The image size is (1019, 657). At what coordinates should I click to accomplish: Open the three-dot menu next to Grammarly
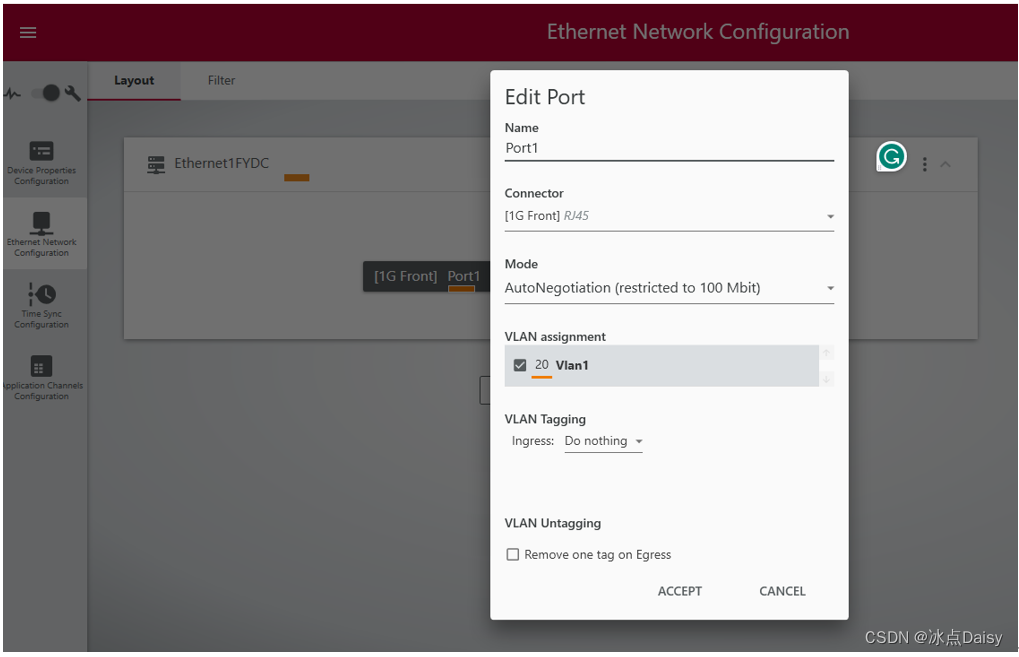(x=924, y=163)
